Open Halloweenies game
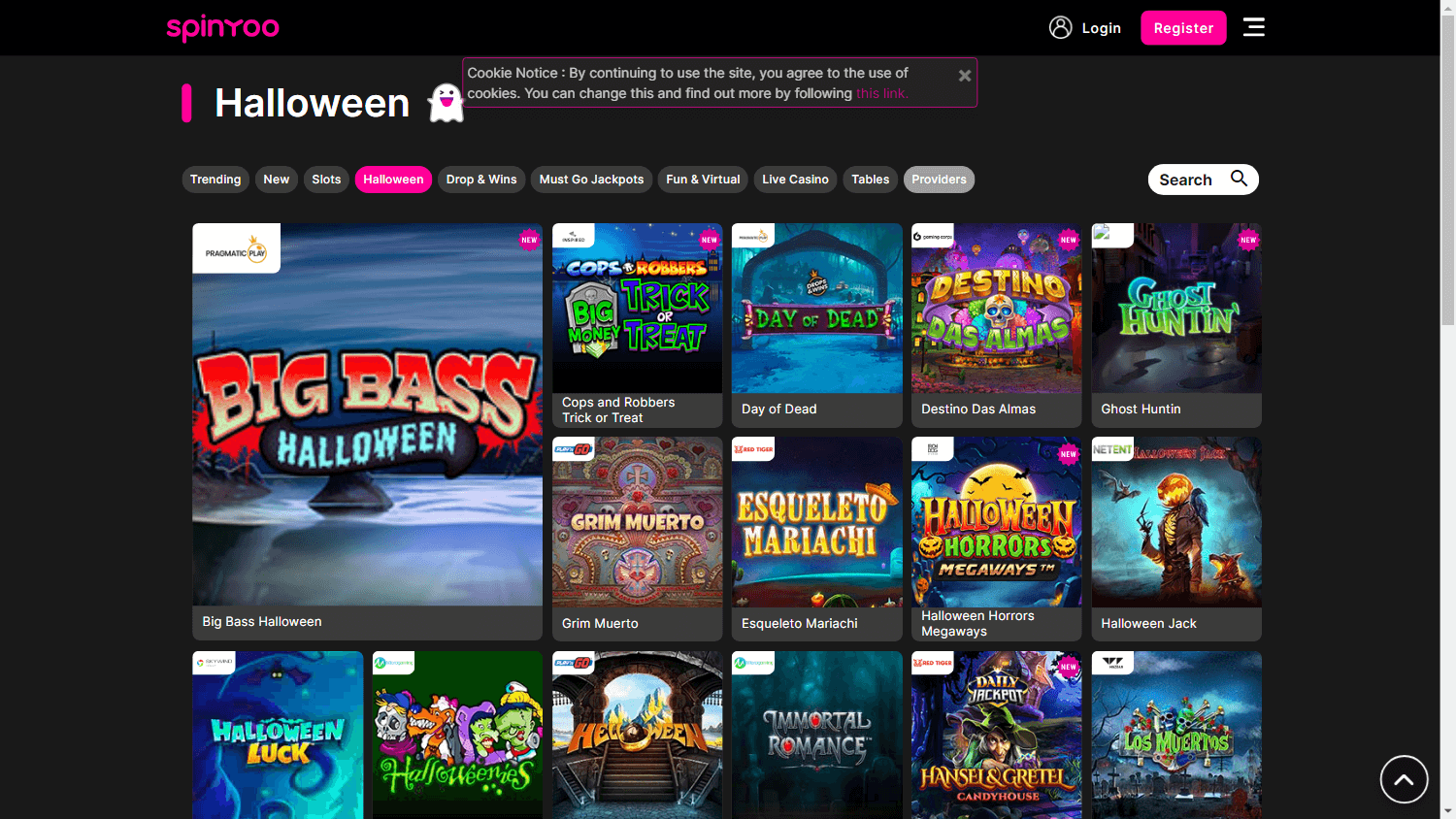Image resolution: width=1456 pixels, height=819 pixels. tap(457, 735)
